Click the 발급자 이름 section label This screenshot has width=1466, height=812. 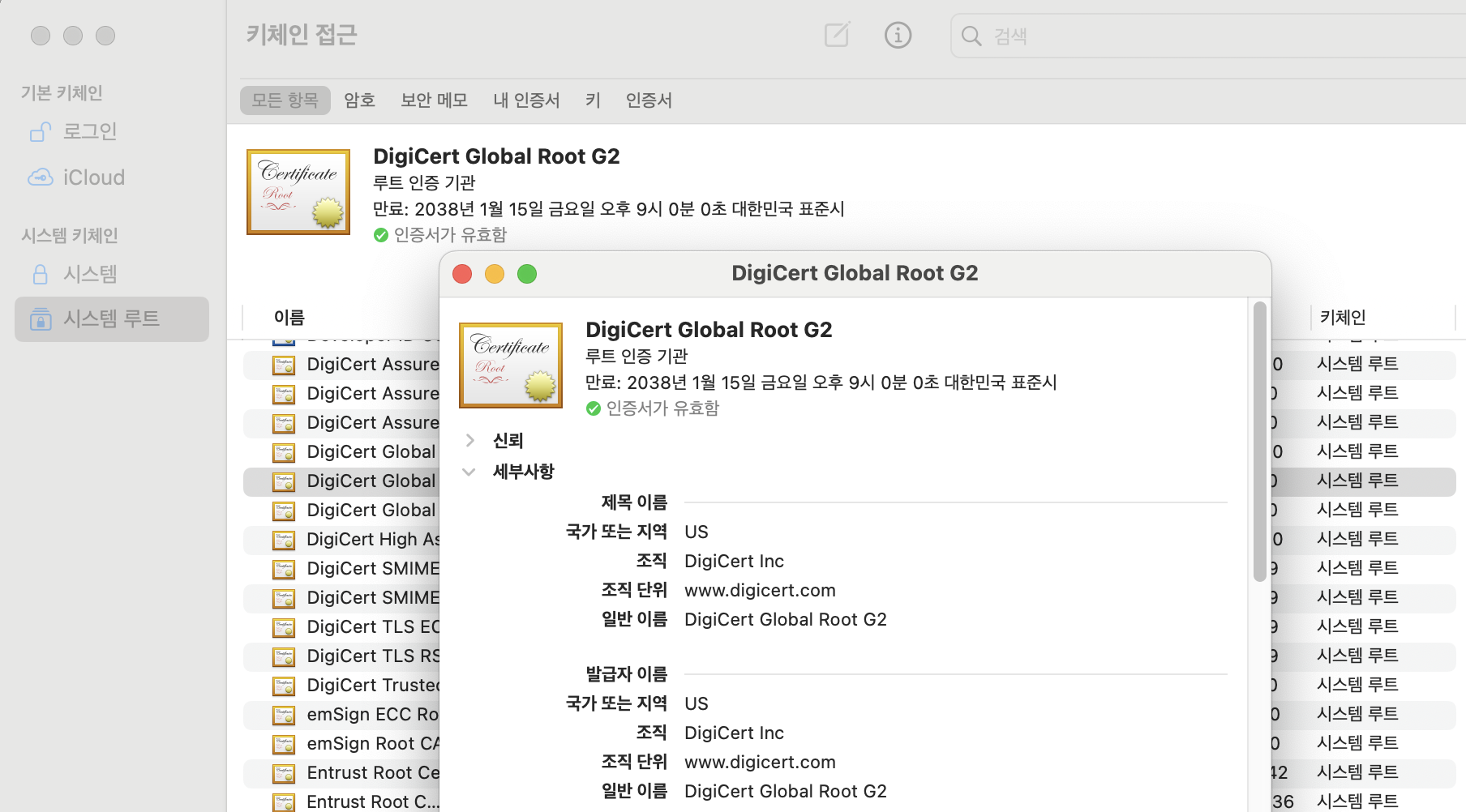point(627,674)
